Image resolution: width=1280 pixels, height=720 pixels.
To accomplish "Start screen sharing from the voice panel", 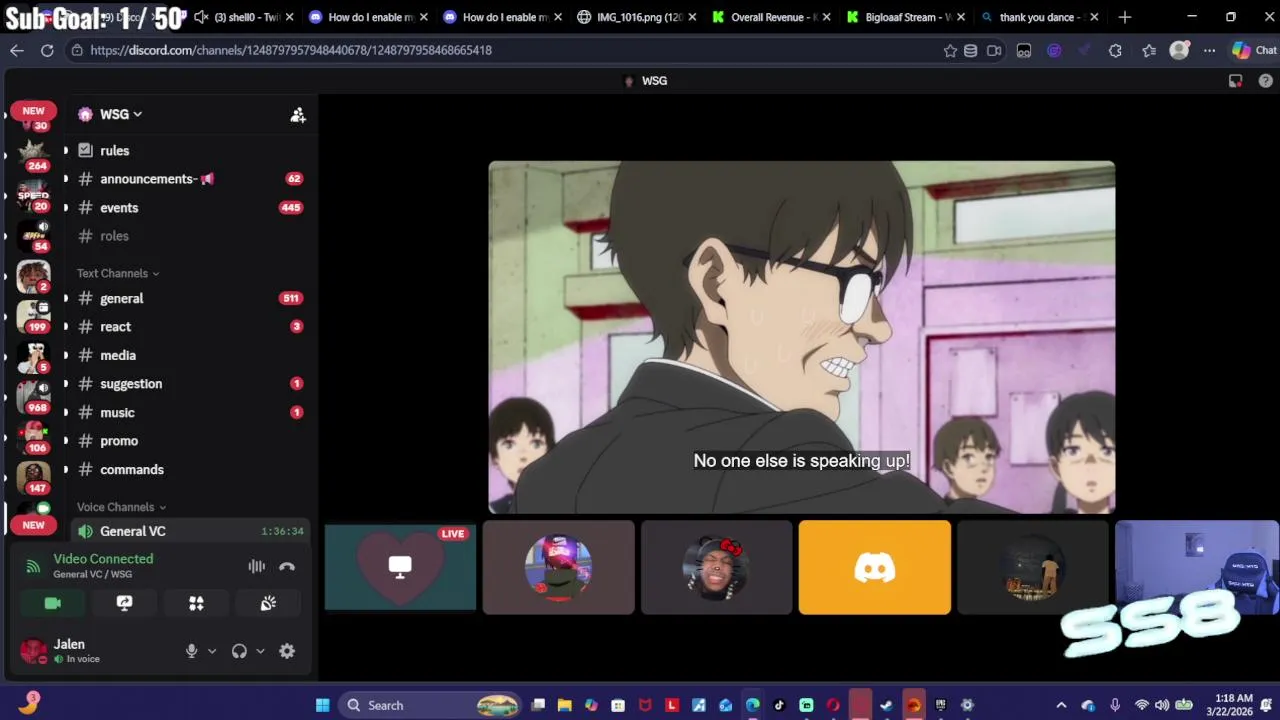I will 124,603.
